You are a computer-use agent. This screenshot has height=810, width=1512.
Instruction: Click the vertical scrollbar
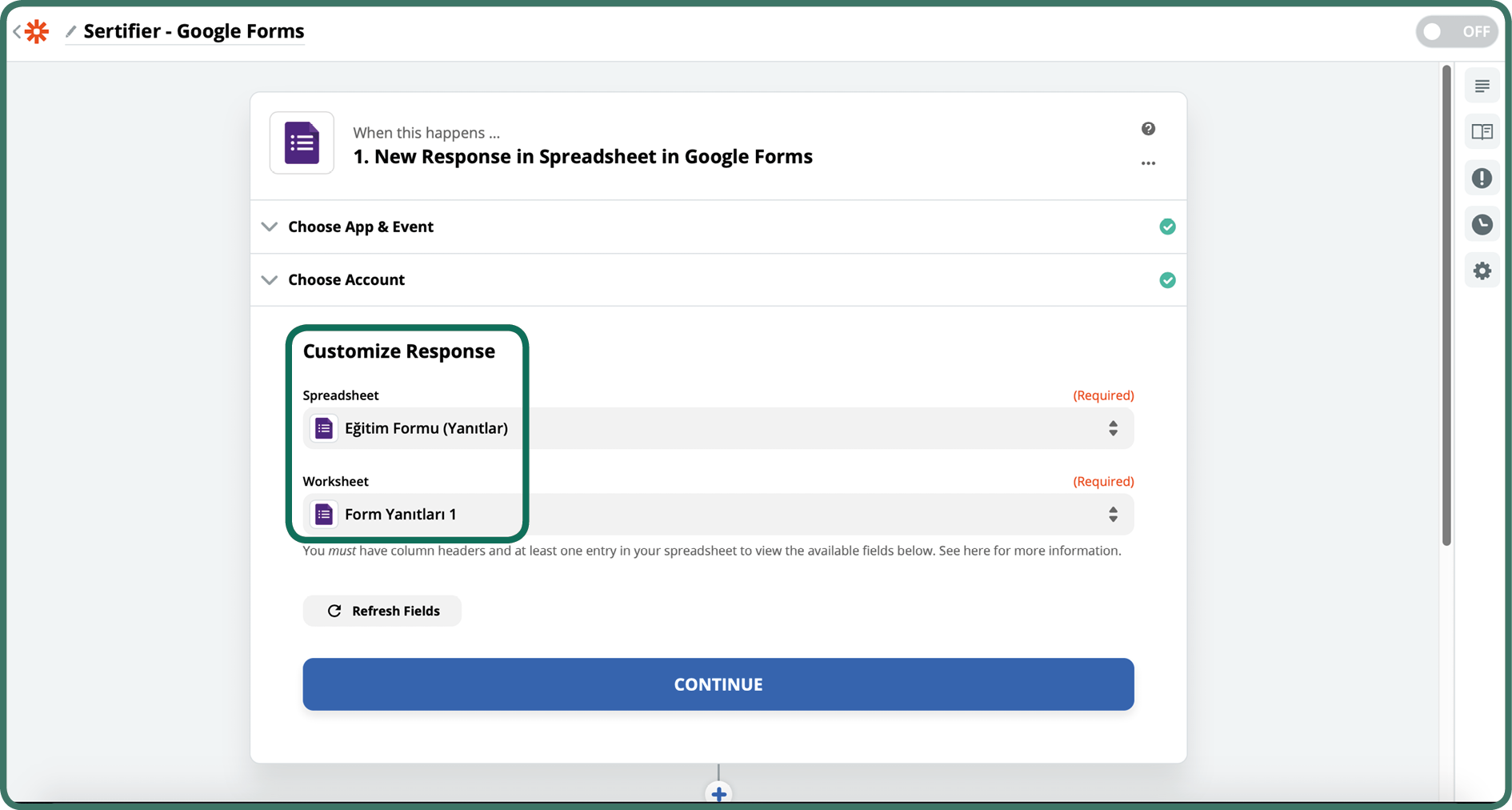(x=1446, y=306)
